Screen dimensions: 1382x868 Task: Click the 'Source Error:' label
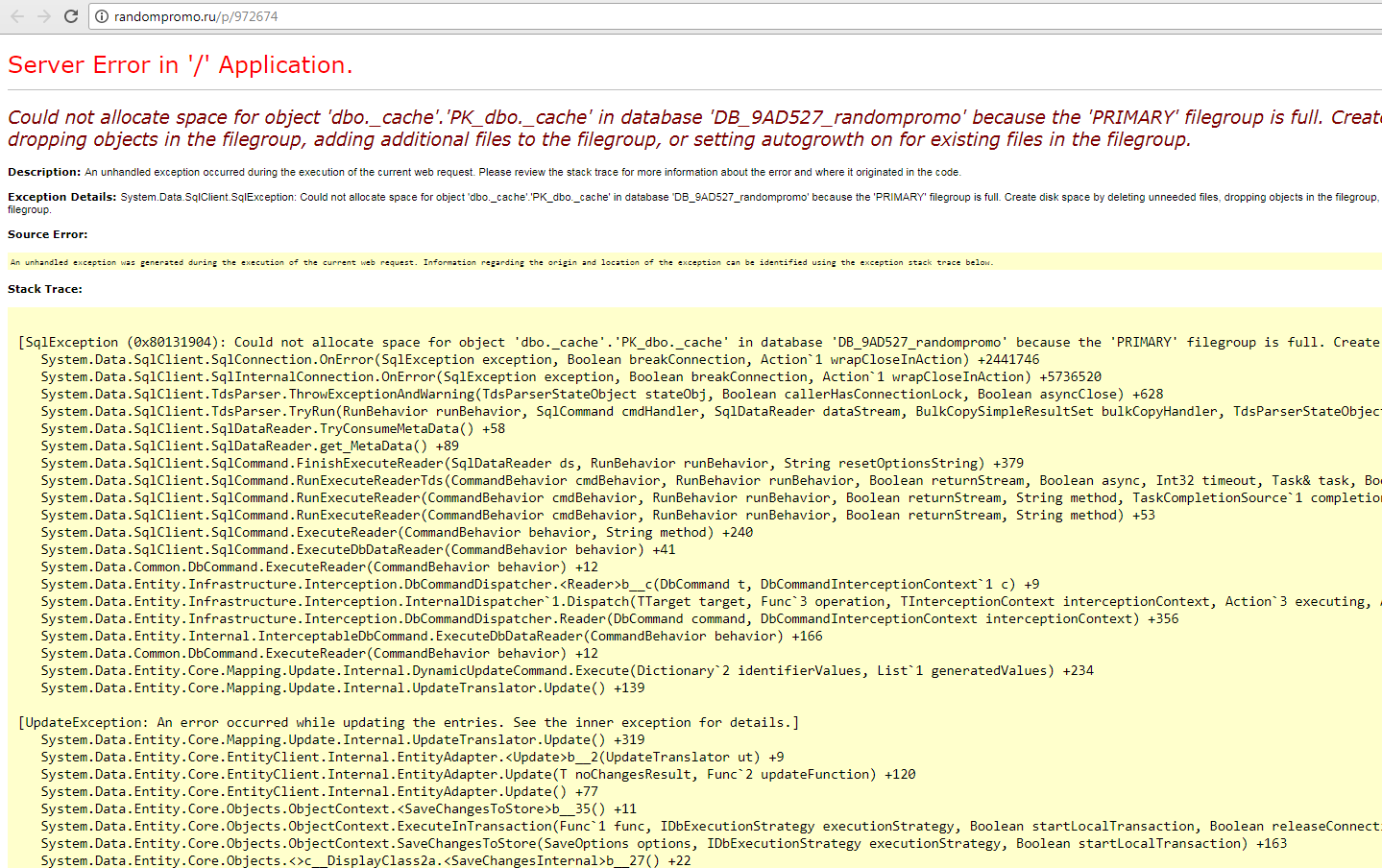47,234
